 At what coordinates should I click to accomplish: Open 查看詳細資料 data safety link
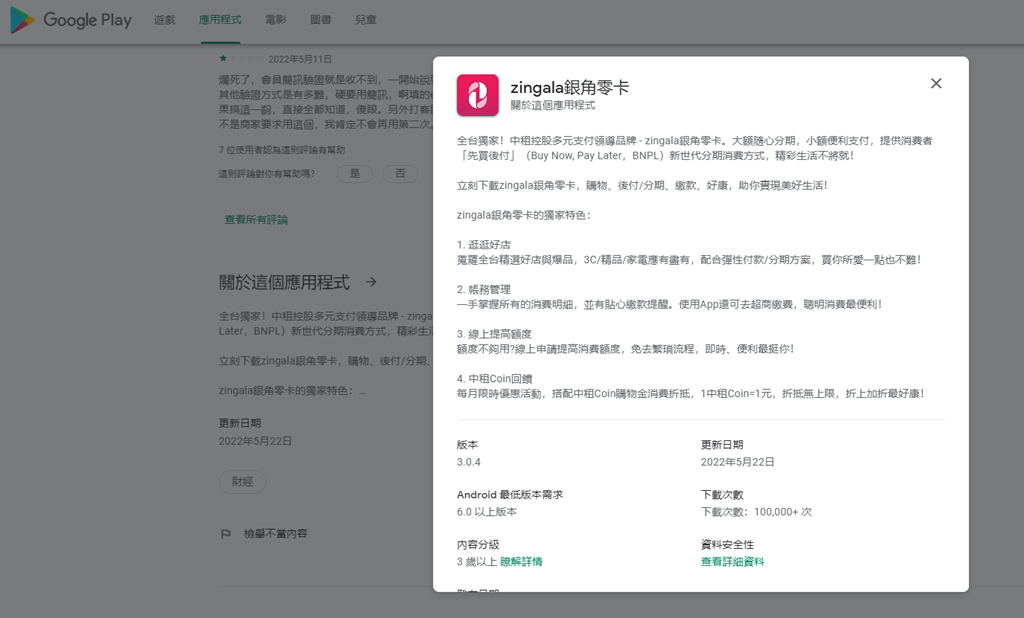732,562
